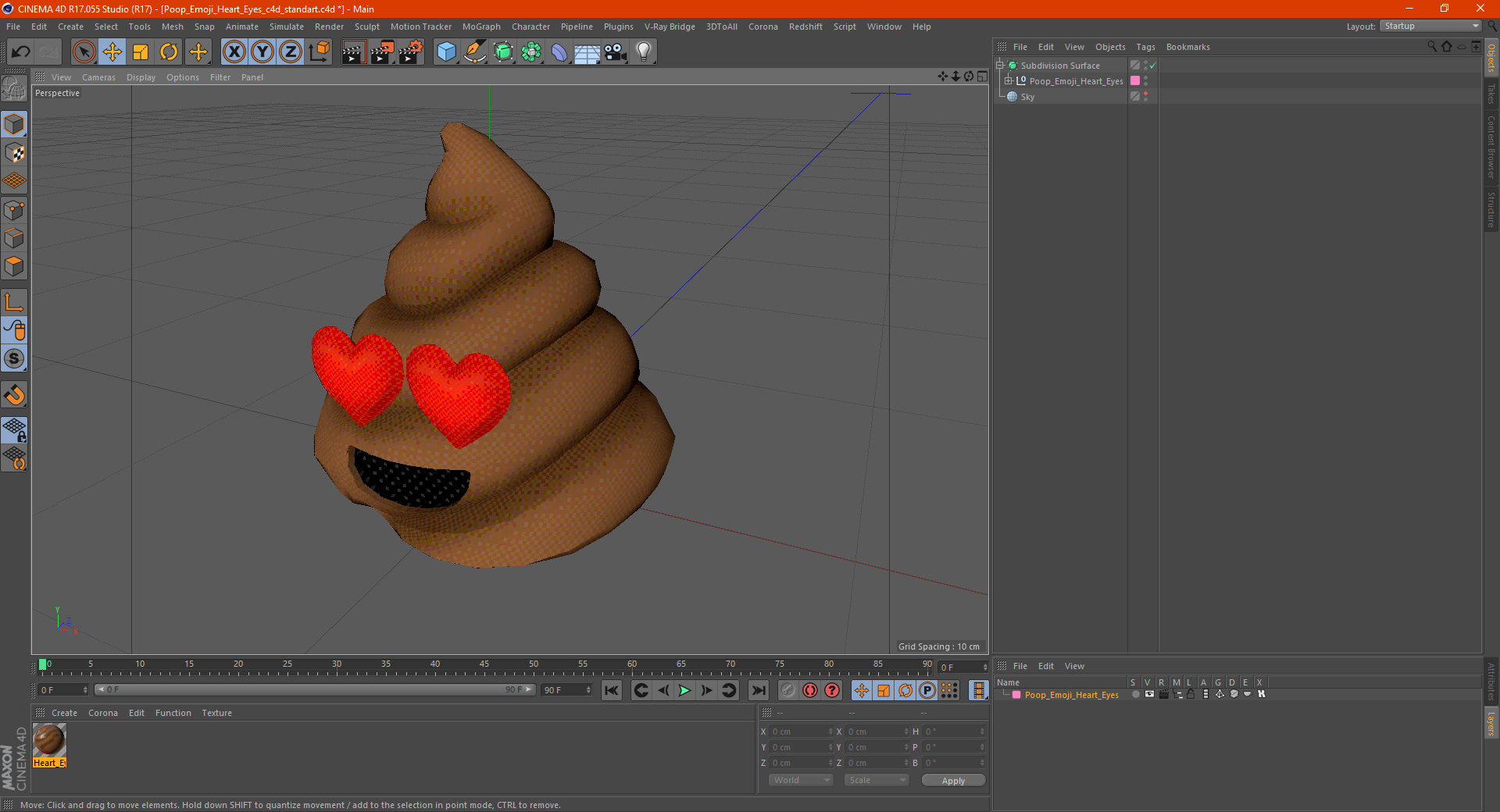Screen dimensions: 1500x812
Task: Open Object Manager Tags menu
Action: (1145, 47)
